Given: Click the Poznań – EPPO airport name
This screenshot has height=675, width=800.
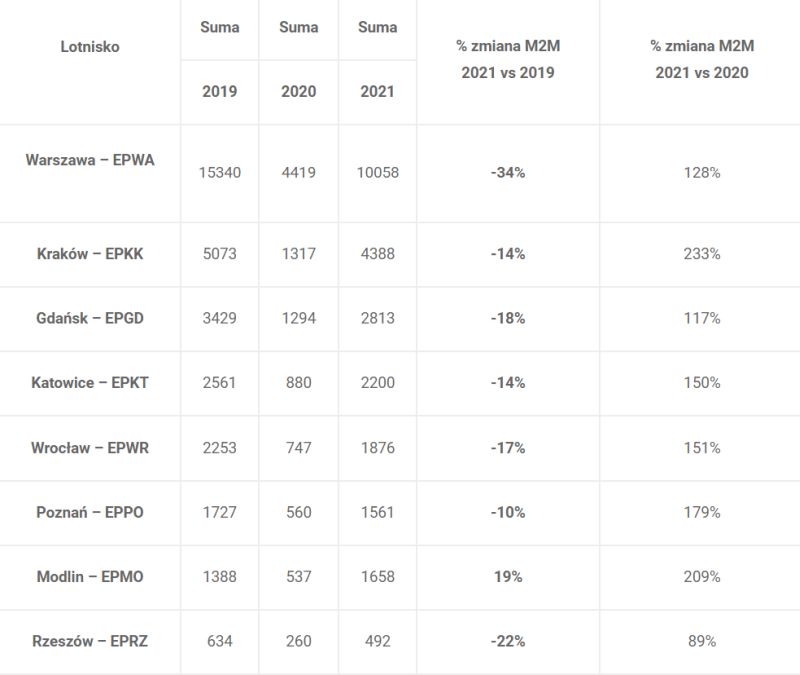Looking at the screenshot, I should click(x=90, y=512).
